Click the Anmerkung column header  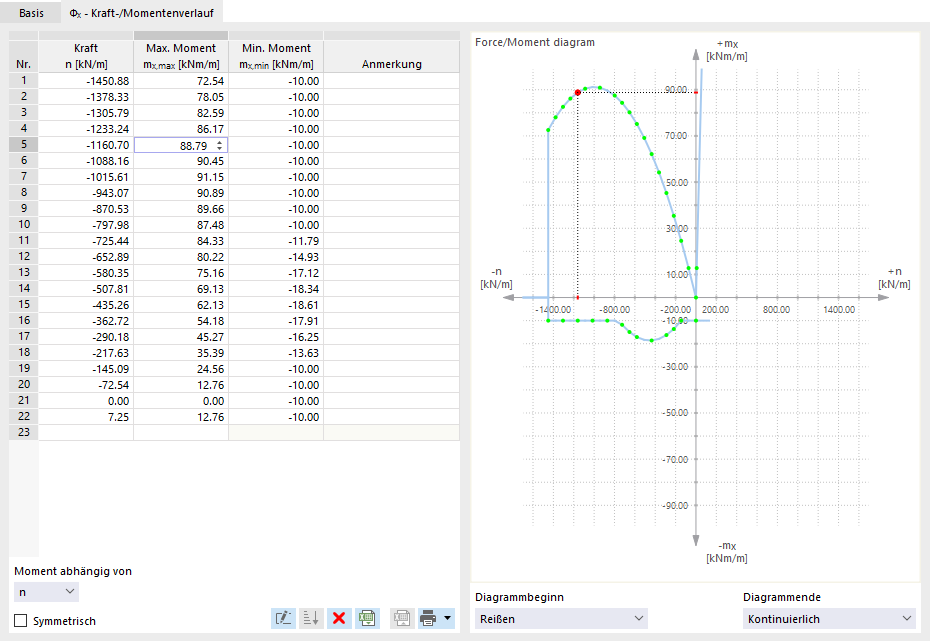pyautogui.click(x=391, y=56)
